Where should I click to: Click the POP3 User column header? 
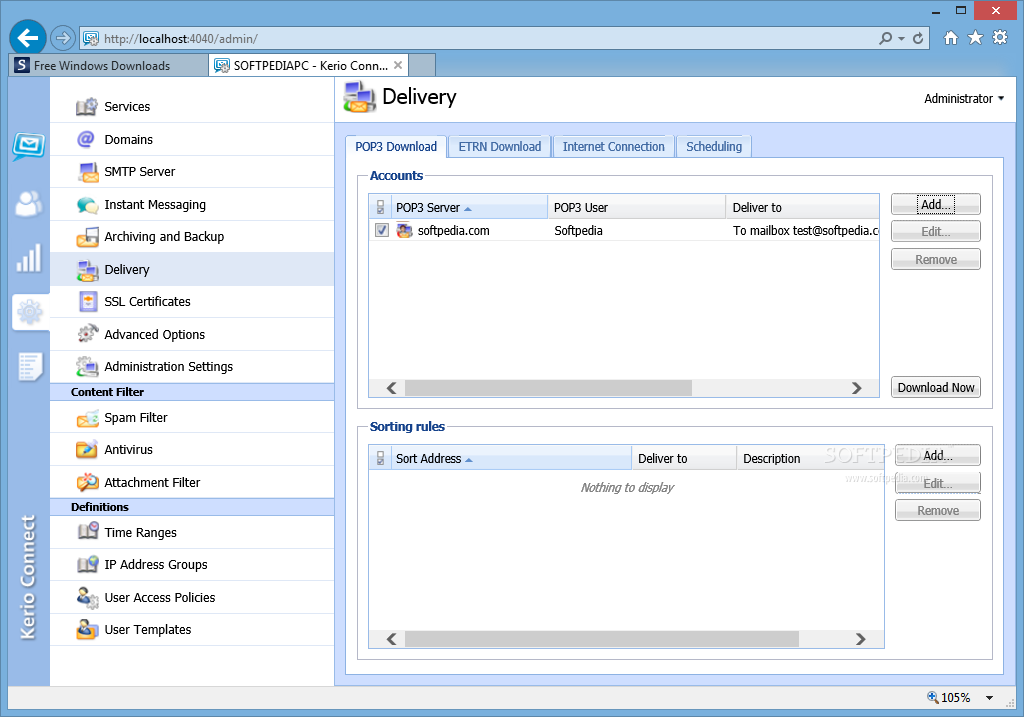click(636, 208)
